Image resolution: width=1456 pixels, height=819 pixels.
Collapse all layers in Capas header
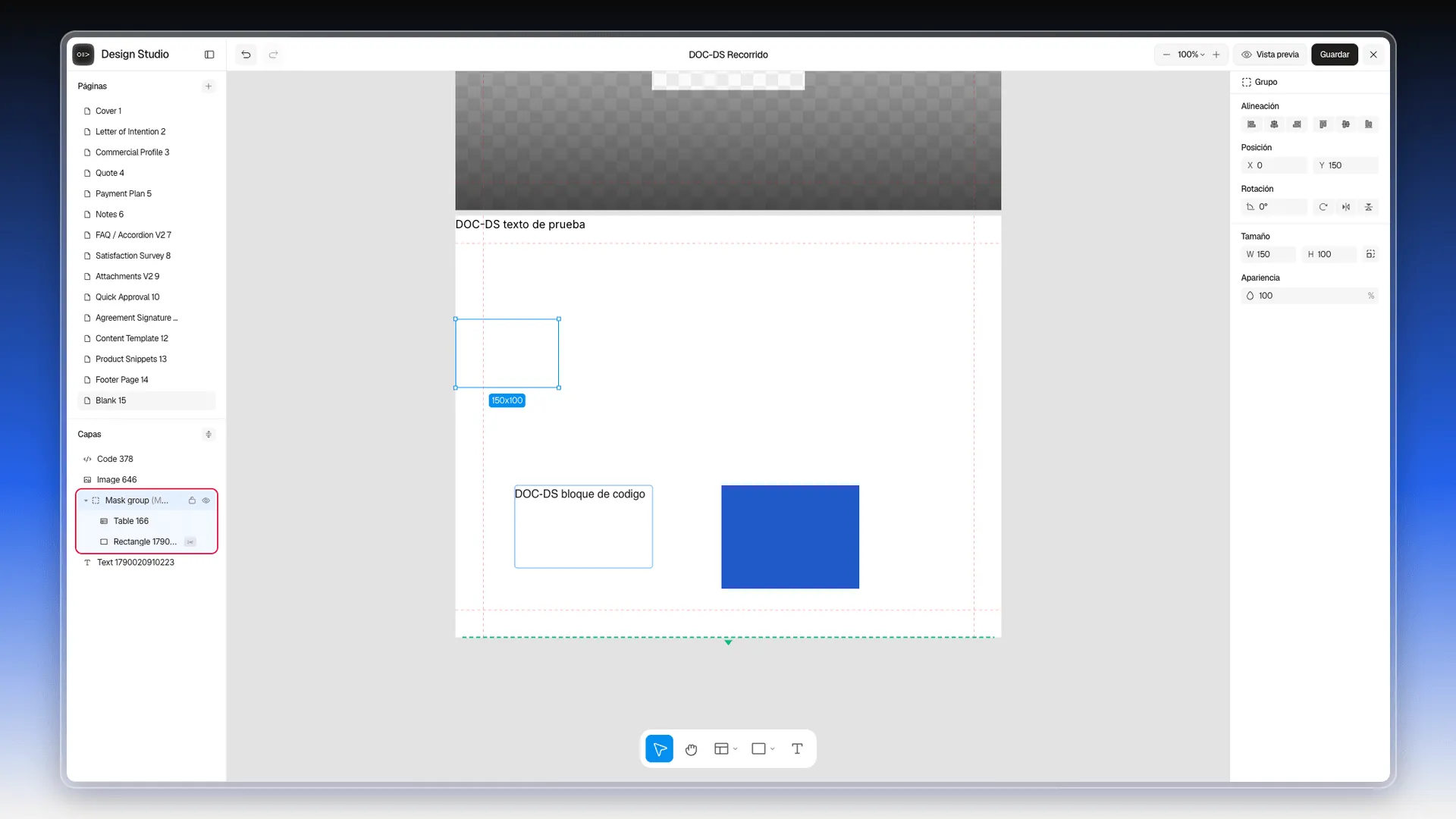209,435
